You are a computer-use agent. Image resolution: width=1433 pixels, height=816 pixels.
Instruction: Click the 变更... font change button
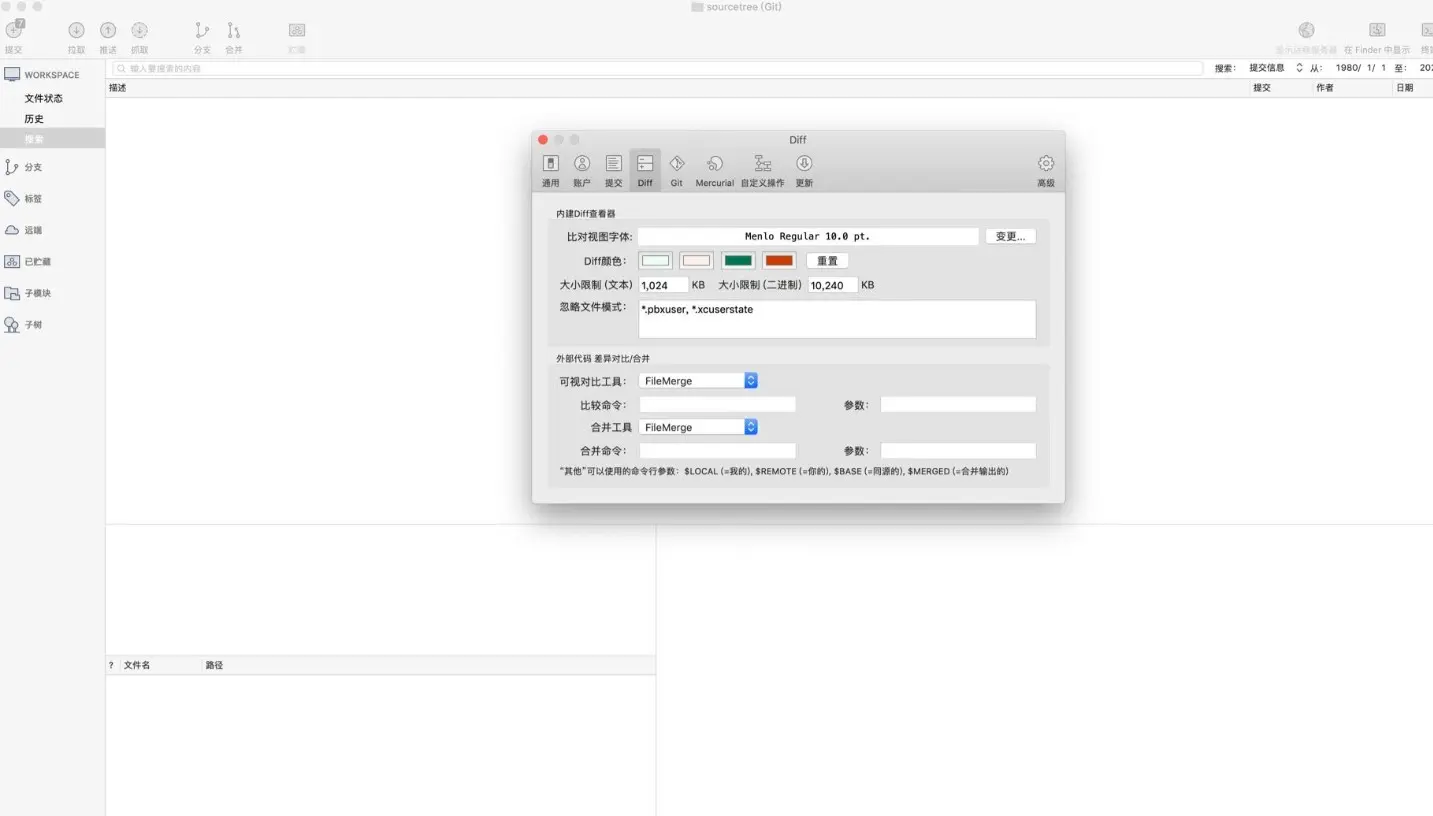[x=1011, y=237]
